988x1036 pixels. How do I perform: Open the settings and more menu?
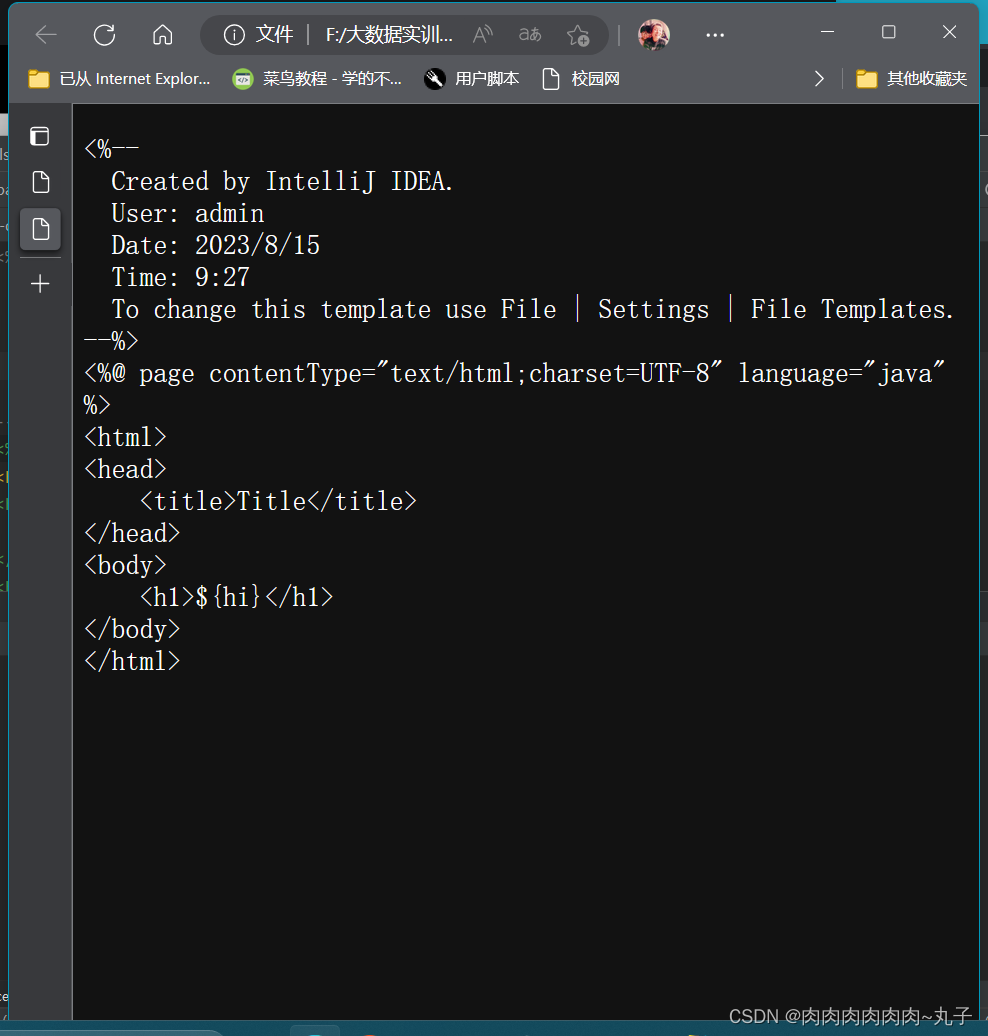click(x=714, y=34)
